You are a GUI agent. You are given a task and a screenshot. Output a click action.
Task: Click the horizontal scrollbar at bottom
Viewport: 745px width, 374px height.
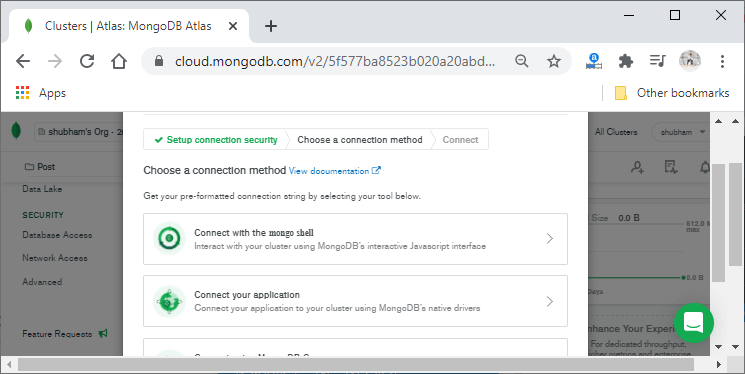coord(355,365)
